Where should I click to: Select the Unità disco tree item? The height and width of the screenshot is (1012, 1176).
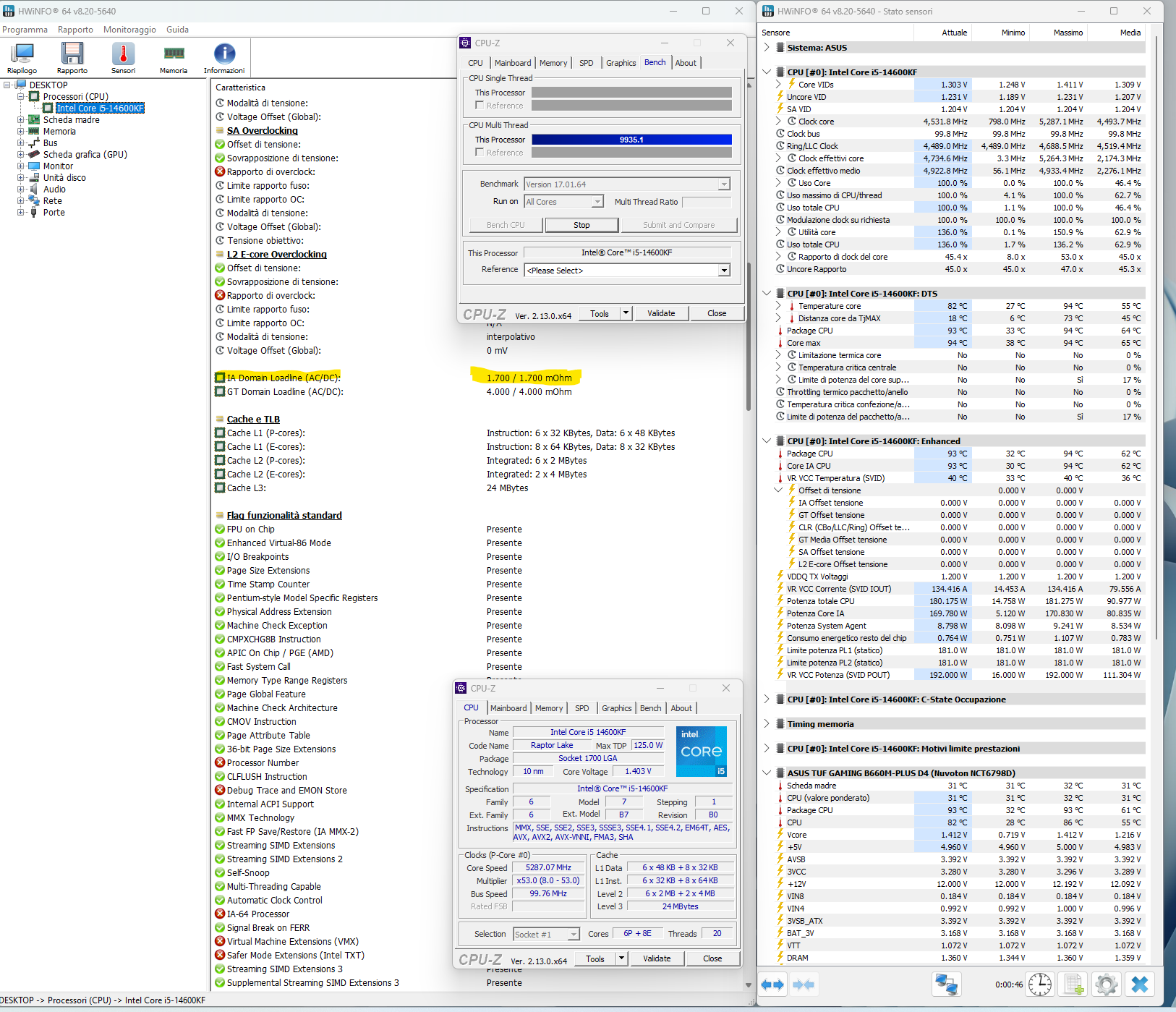point(64,178)
